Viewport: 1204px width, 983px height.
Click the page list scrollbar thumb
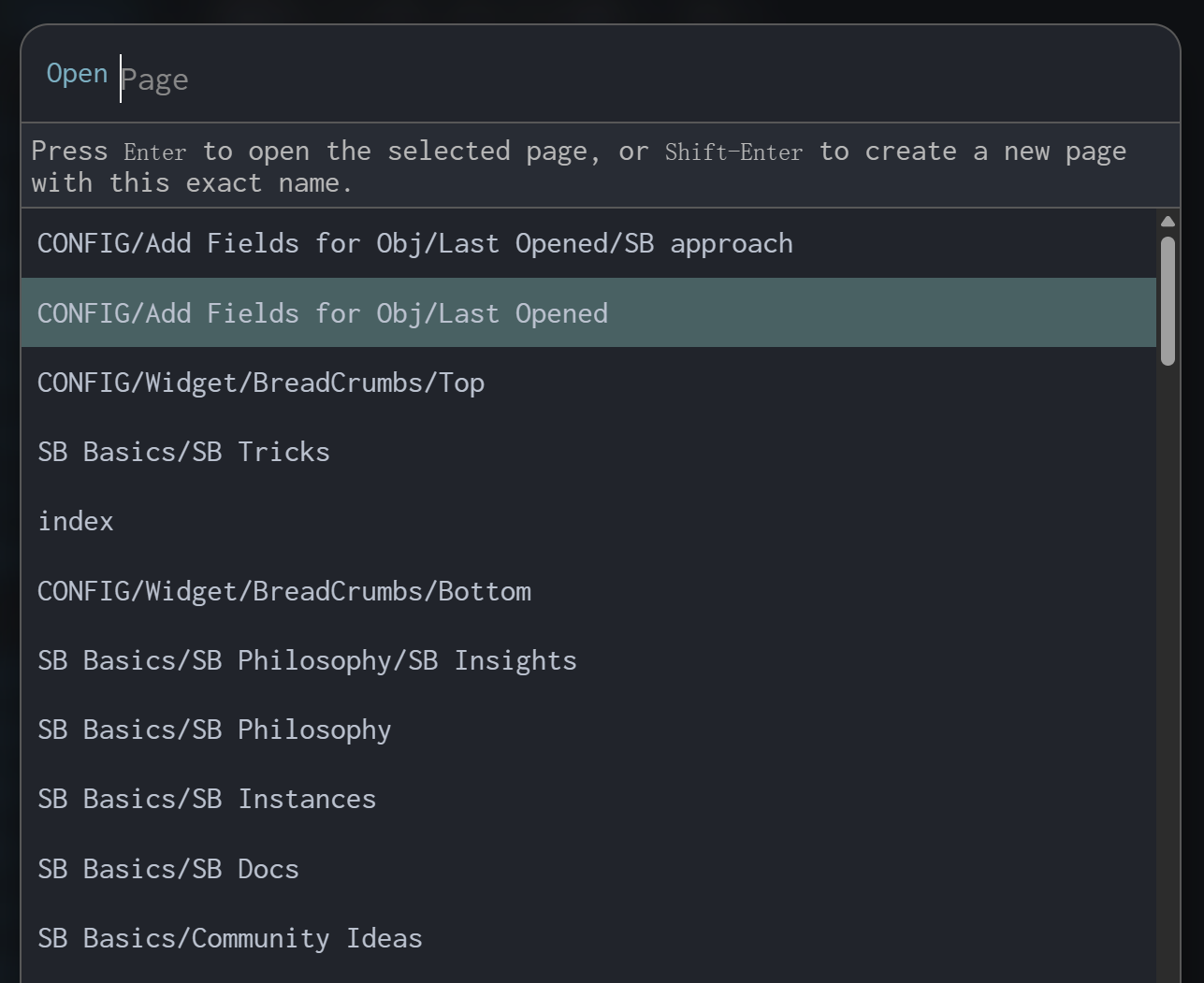point(1168,299)
